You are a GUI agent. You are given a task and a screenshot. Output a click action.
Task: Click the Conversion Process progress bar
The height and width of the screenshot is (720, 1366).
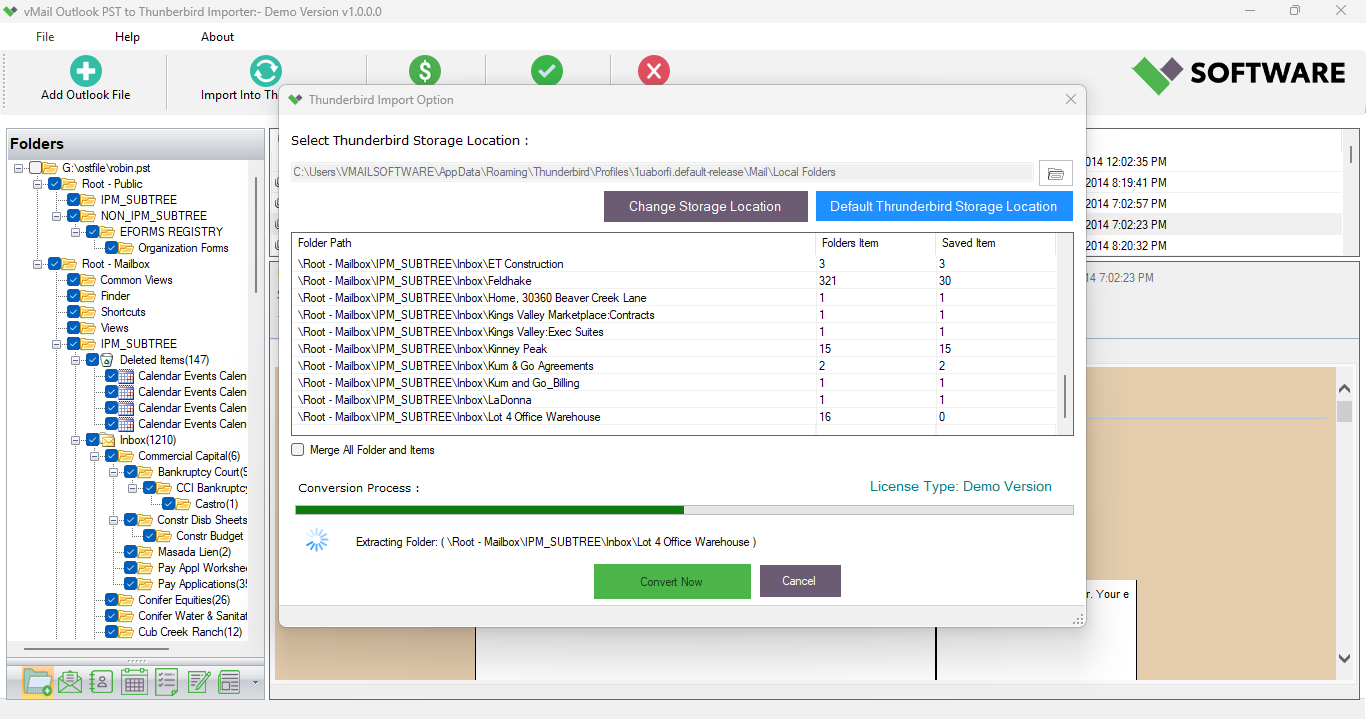pyautogui.click(x=683, y=510)
